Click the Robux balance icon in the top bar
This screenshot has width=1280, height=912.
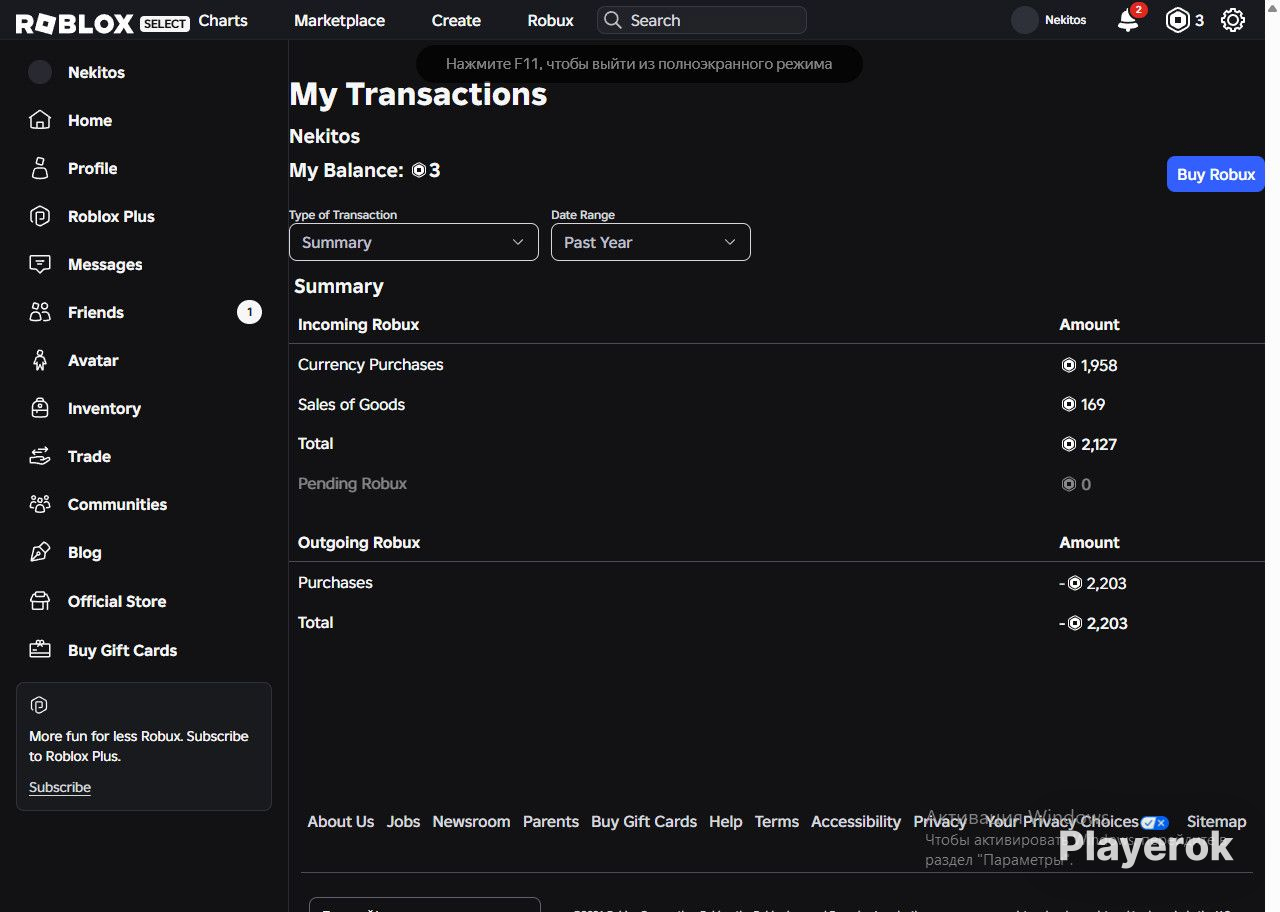tap(1178, 20)
